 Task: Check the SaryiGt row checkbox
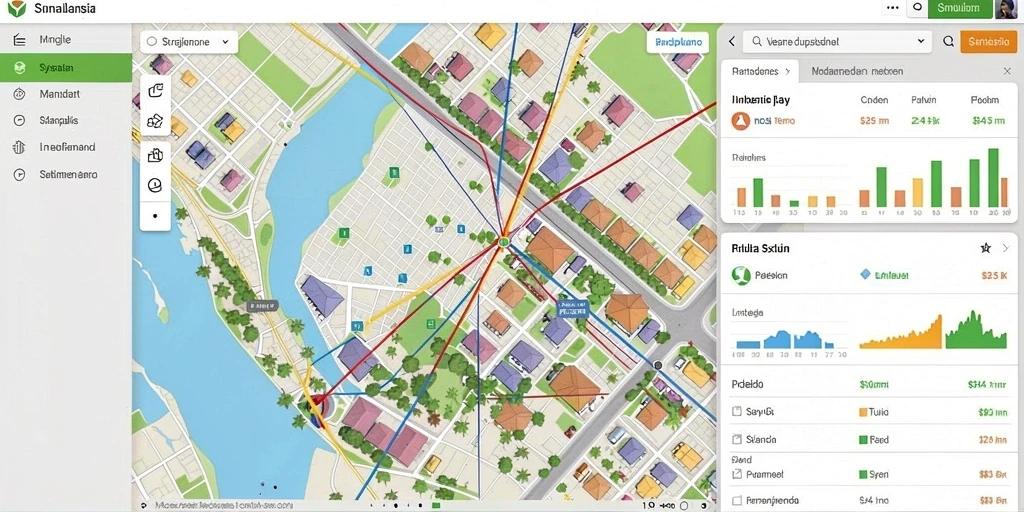(737, 412)
